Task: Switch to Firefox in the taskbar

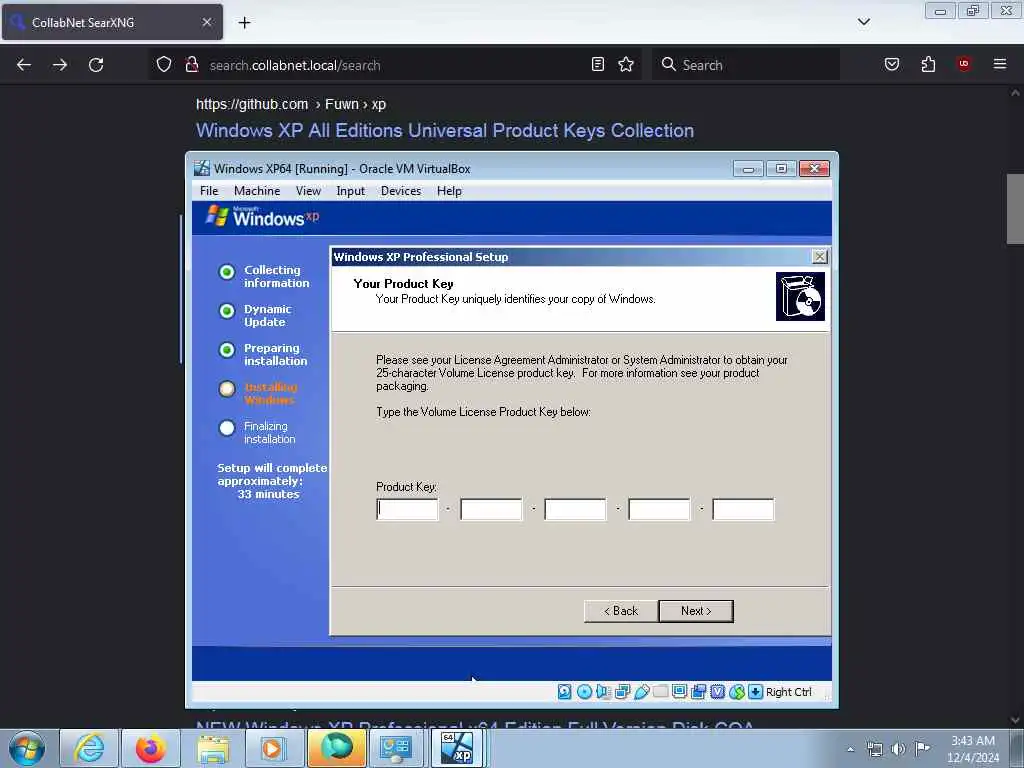Action: [151, 748]
